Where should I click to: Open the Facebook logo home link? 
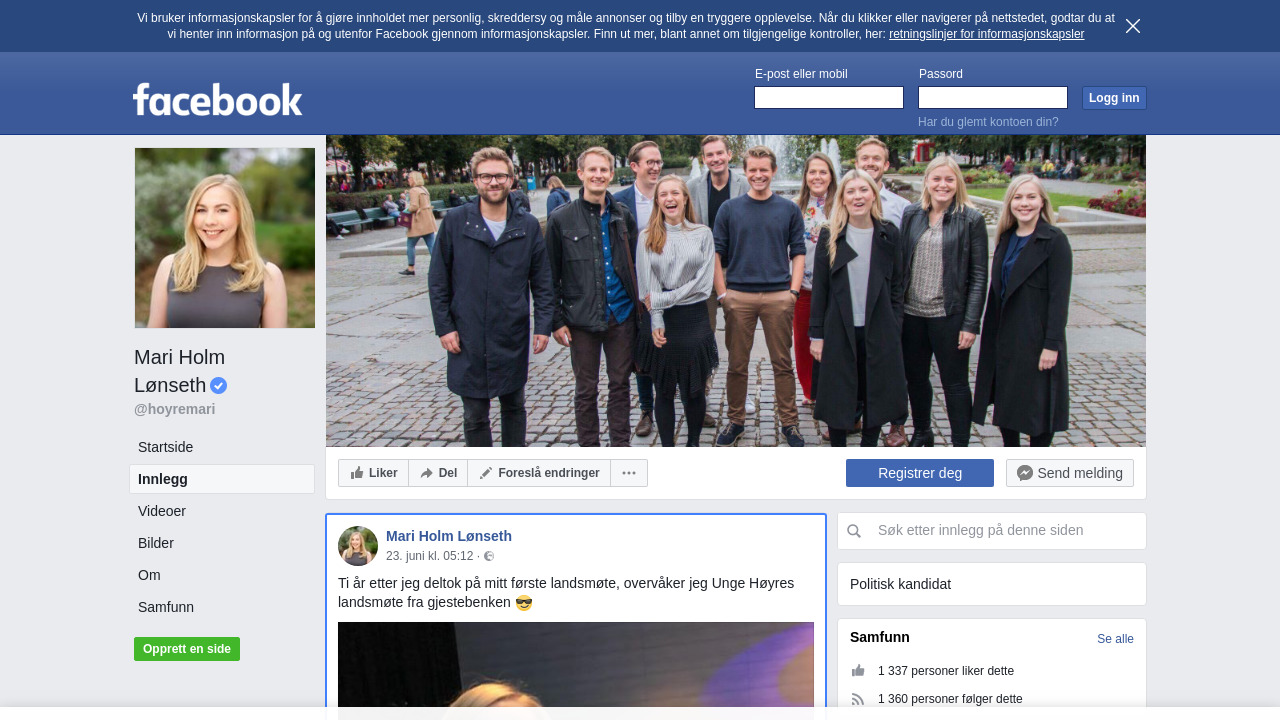pos(218,99)
